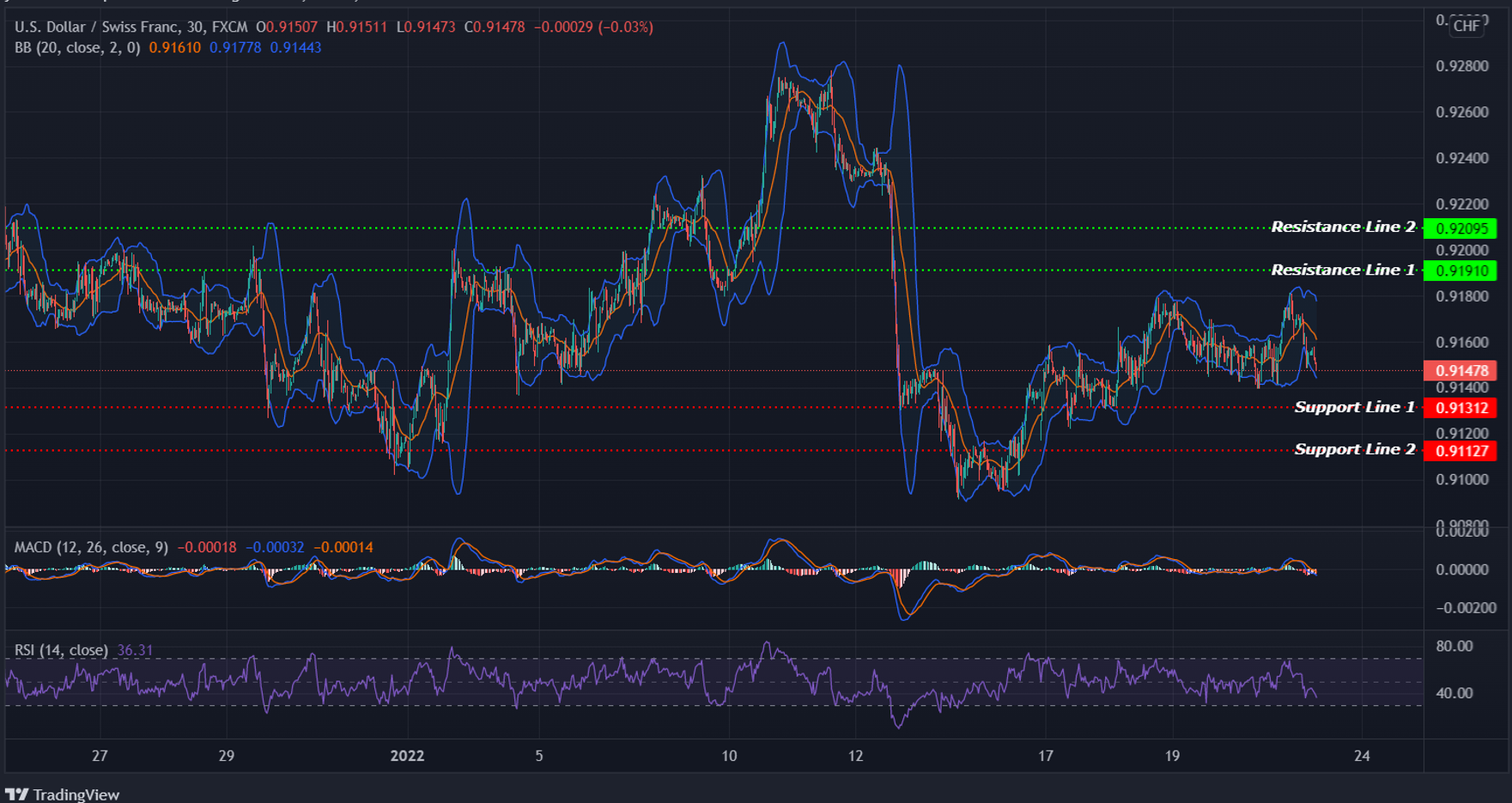Click the TradingView text link bottom left
Screen dimensions: 1512x803
coord(77,794)
